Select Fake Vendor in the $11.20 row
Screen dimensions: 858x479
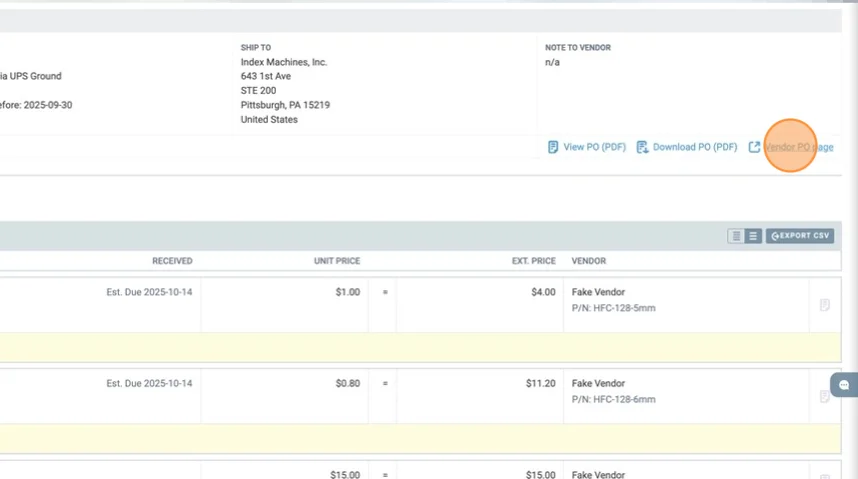click(x=598, y=383)
